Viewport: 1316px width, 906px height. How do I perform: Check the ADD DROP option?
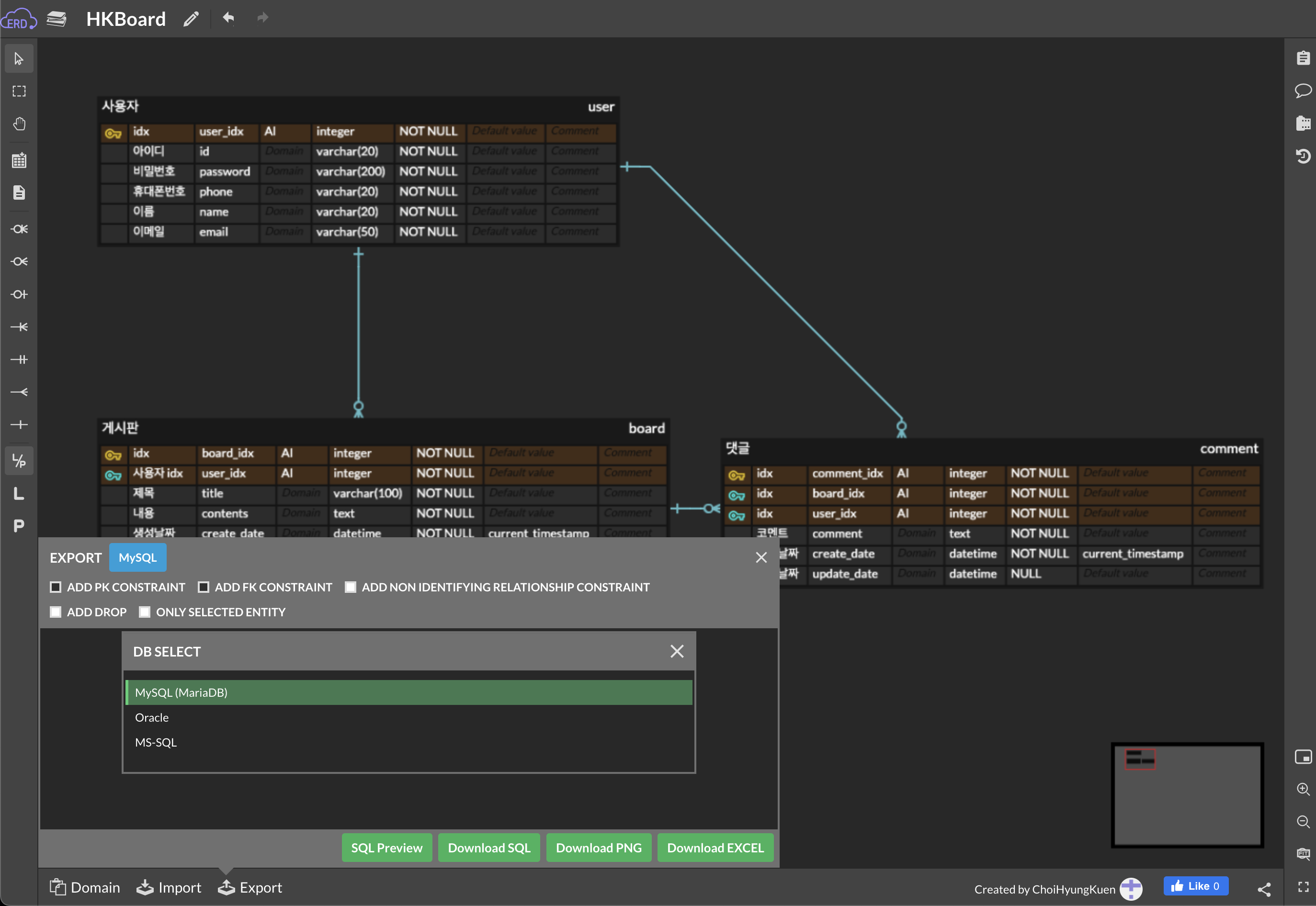(x=56, y=612)
